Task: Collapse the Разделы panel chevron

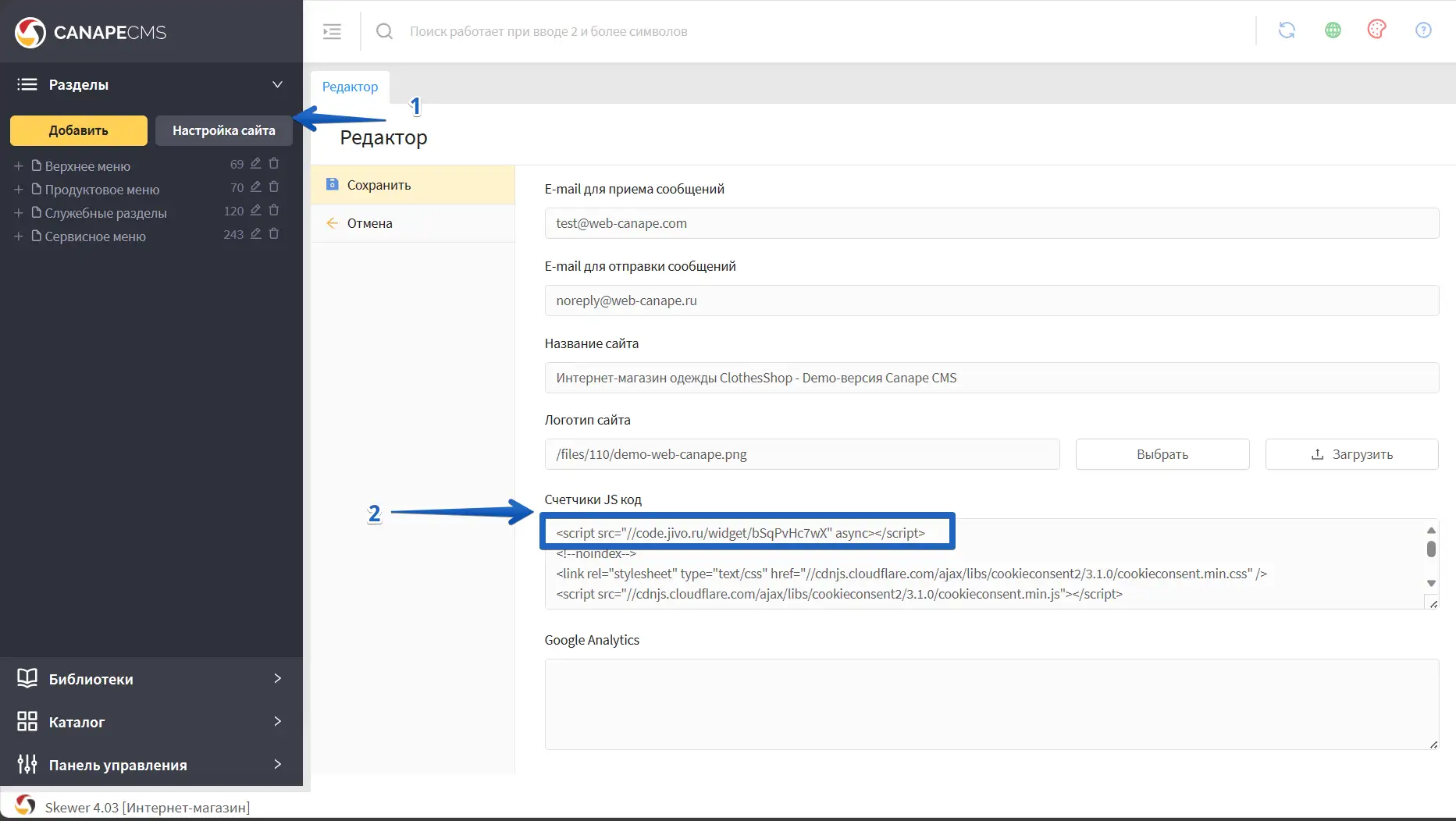Action: point(277,84)
